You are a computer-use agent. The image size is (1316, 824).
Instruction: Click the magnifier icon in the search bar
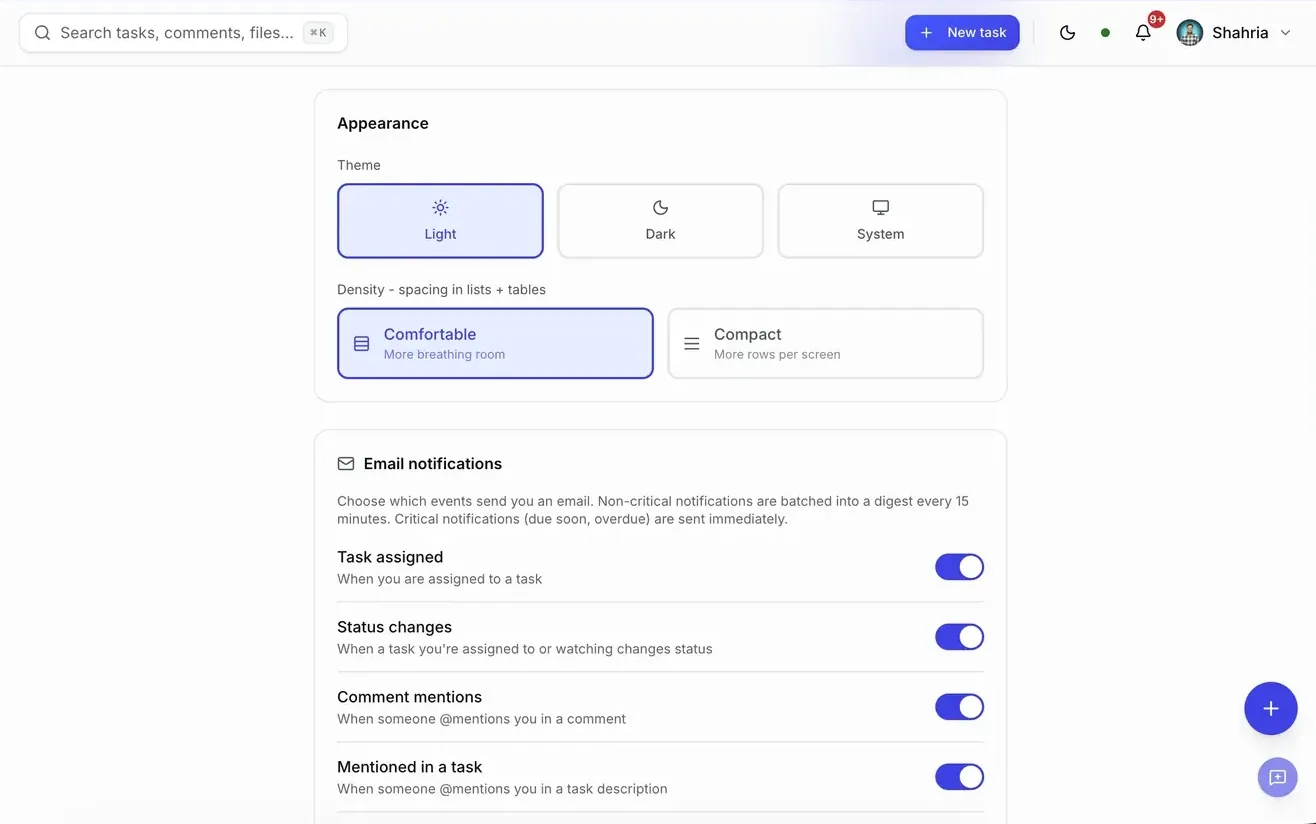pyautogui.click(x=42, y=33)
